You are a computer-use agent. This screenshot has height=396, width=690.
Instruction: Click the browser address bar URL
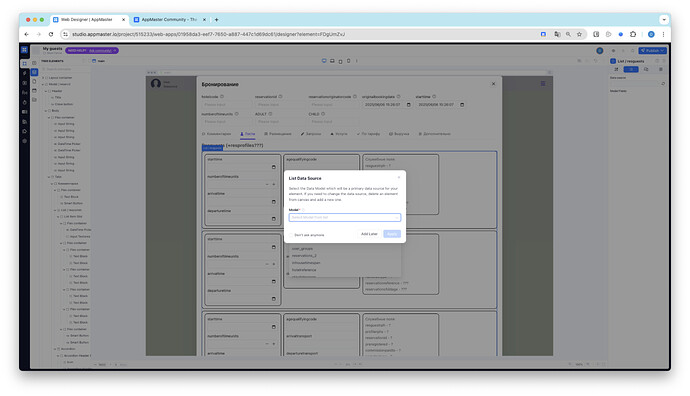[x=208, y=34]
